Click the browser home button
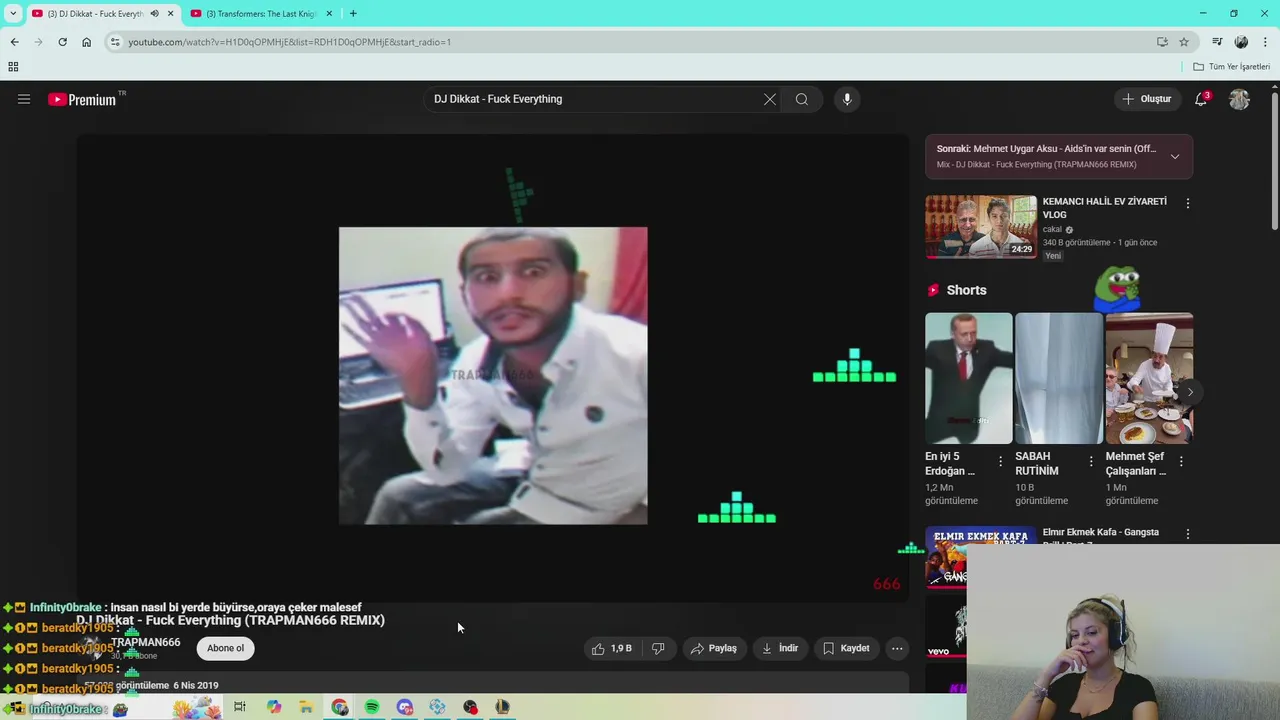The height and width of the screenshot is (720, 1280). (86, 42)
